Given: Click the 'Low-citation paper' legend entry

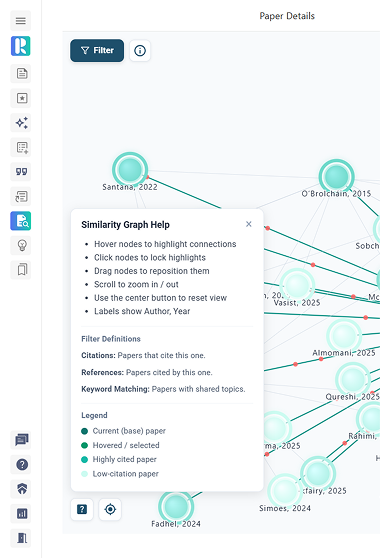Looking at the screenshot, I should tap(120, 474).
